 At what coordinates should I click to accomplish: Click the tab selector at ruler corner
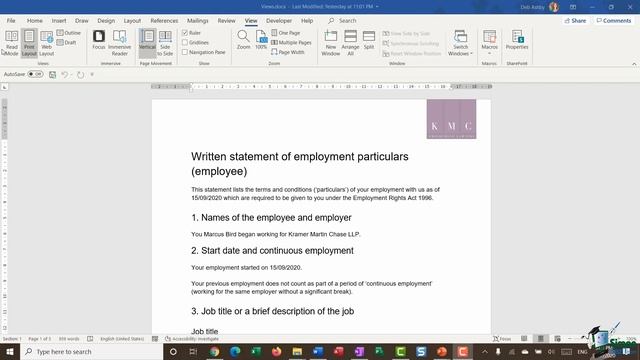coord(4,87)
